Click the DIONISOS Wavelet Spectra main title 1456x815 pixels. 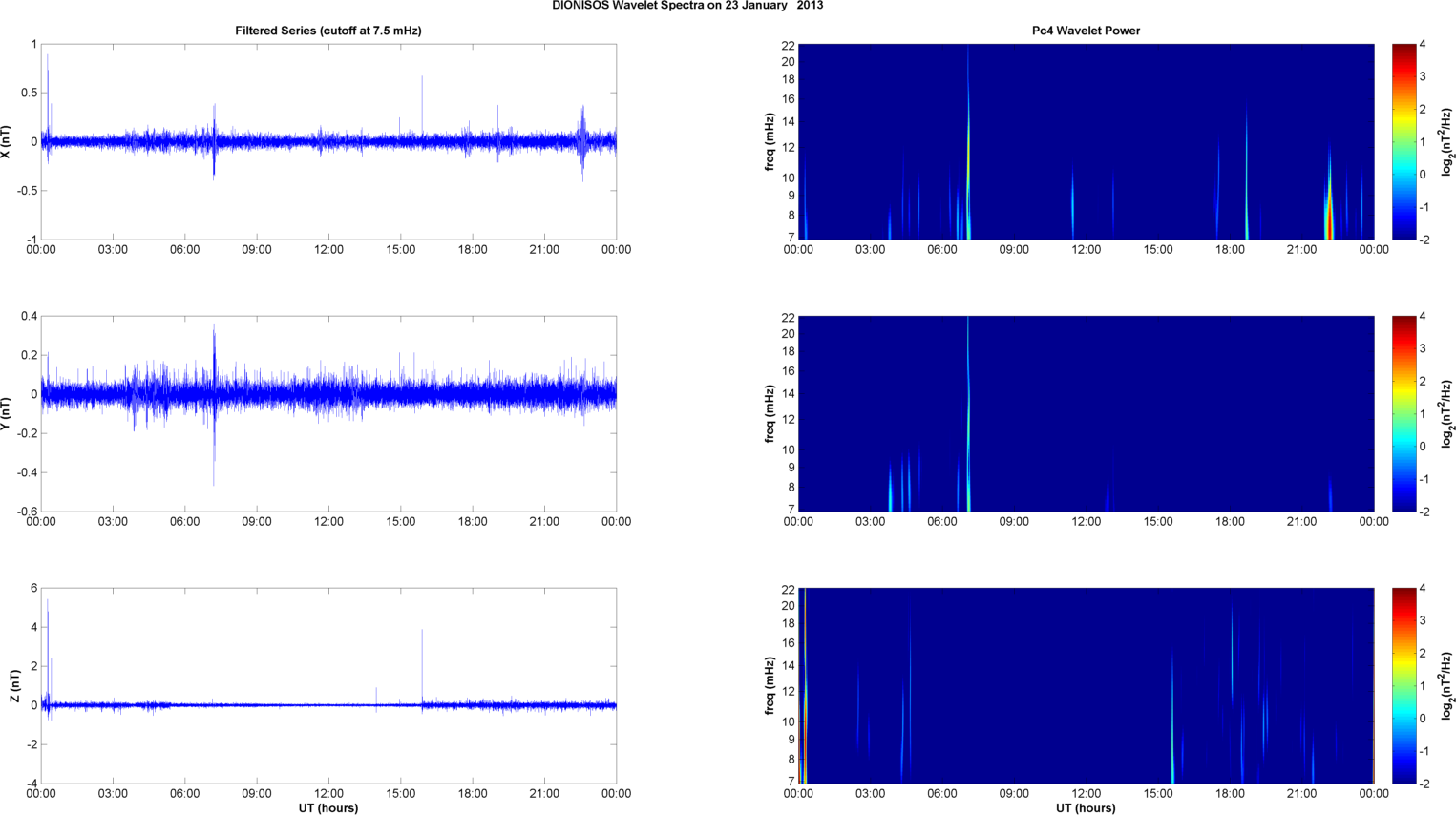click(x=687, y=6)
